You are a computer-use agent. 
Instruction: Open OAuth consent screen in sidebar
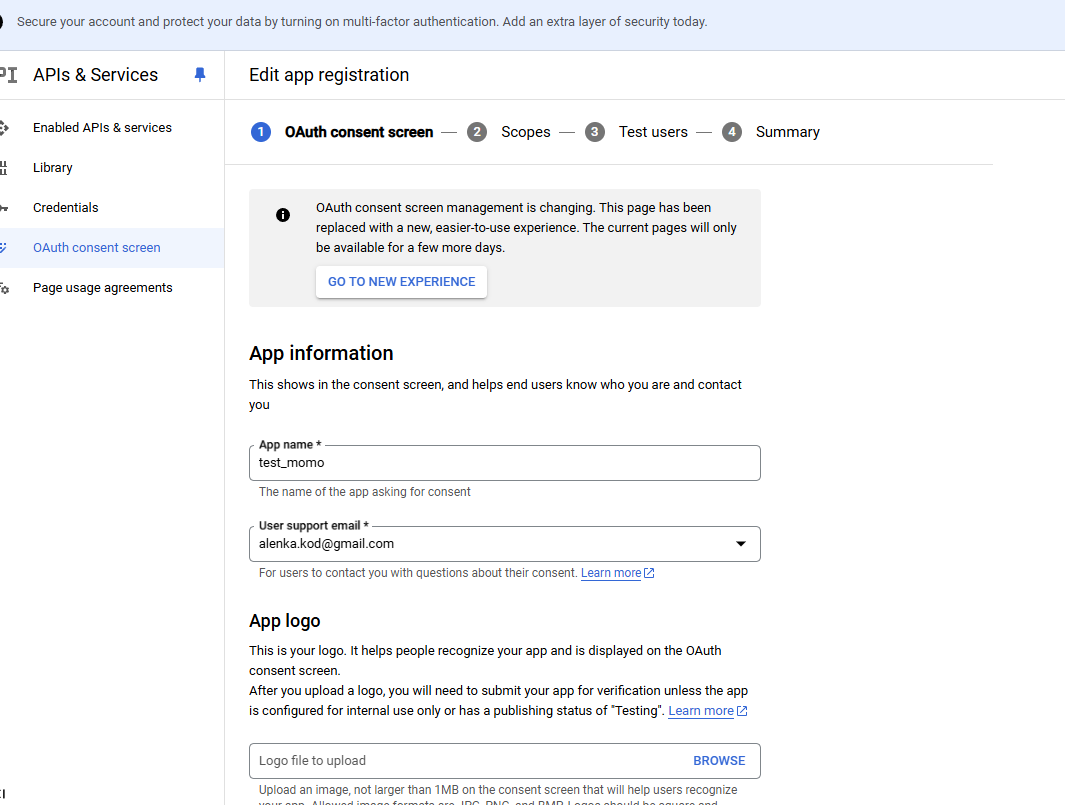tap(96, 248)
